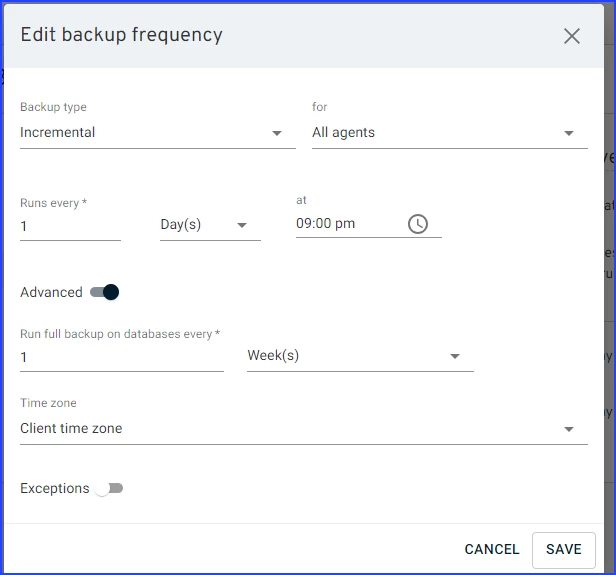Click the Client time zone arrow
Image resolution: width=616 pixels, height=575 pixels.
click(569, 429)
